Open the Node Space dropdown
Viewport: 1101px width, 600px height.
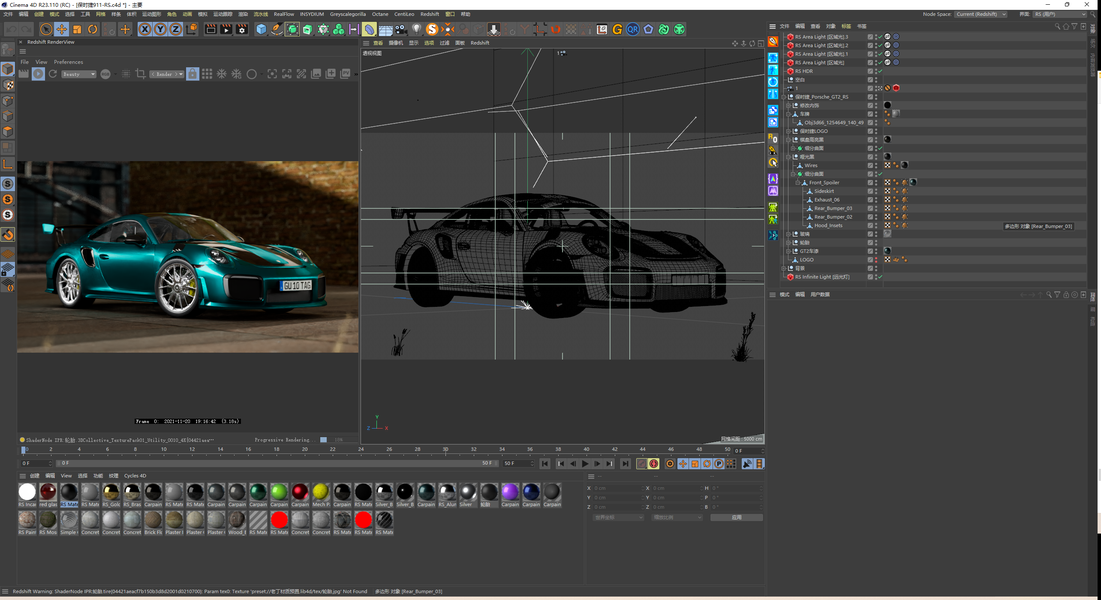tap(980, 14)
